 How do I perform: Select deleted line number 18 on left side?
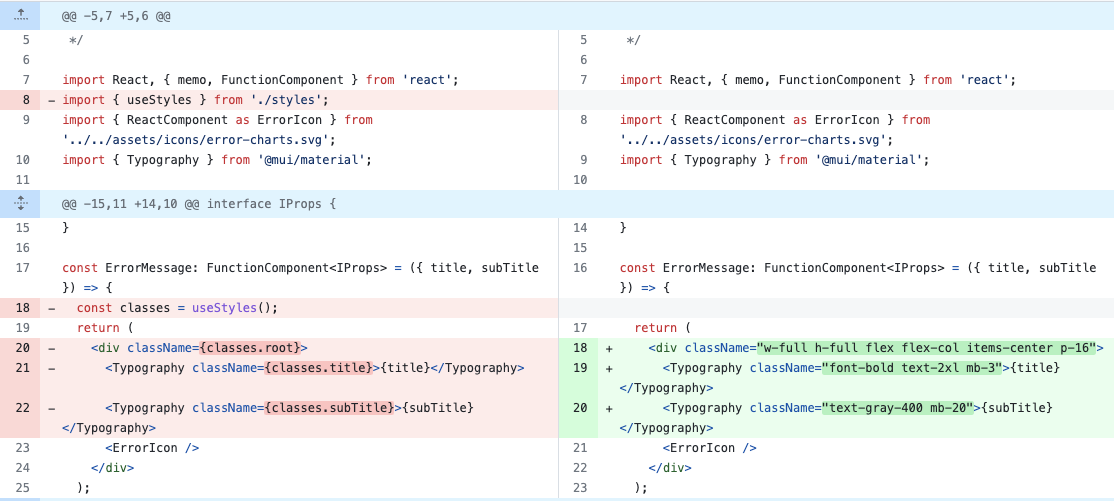[24, 308]
